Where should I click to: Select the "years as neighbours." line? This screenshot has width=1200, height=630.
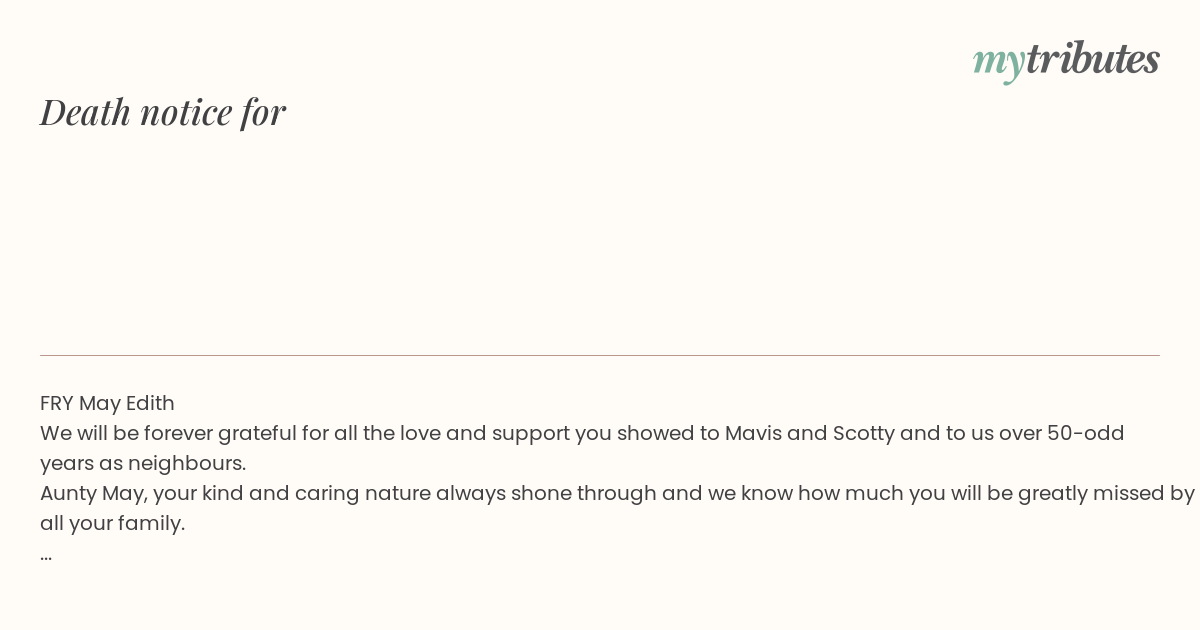click(143, 464)
